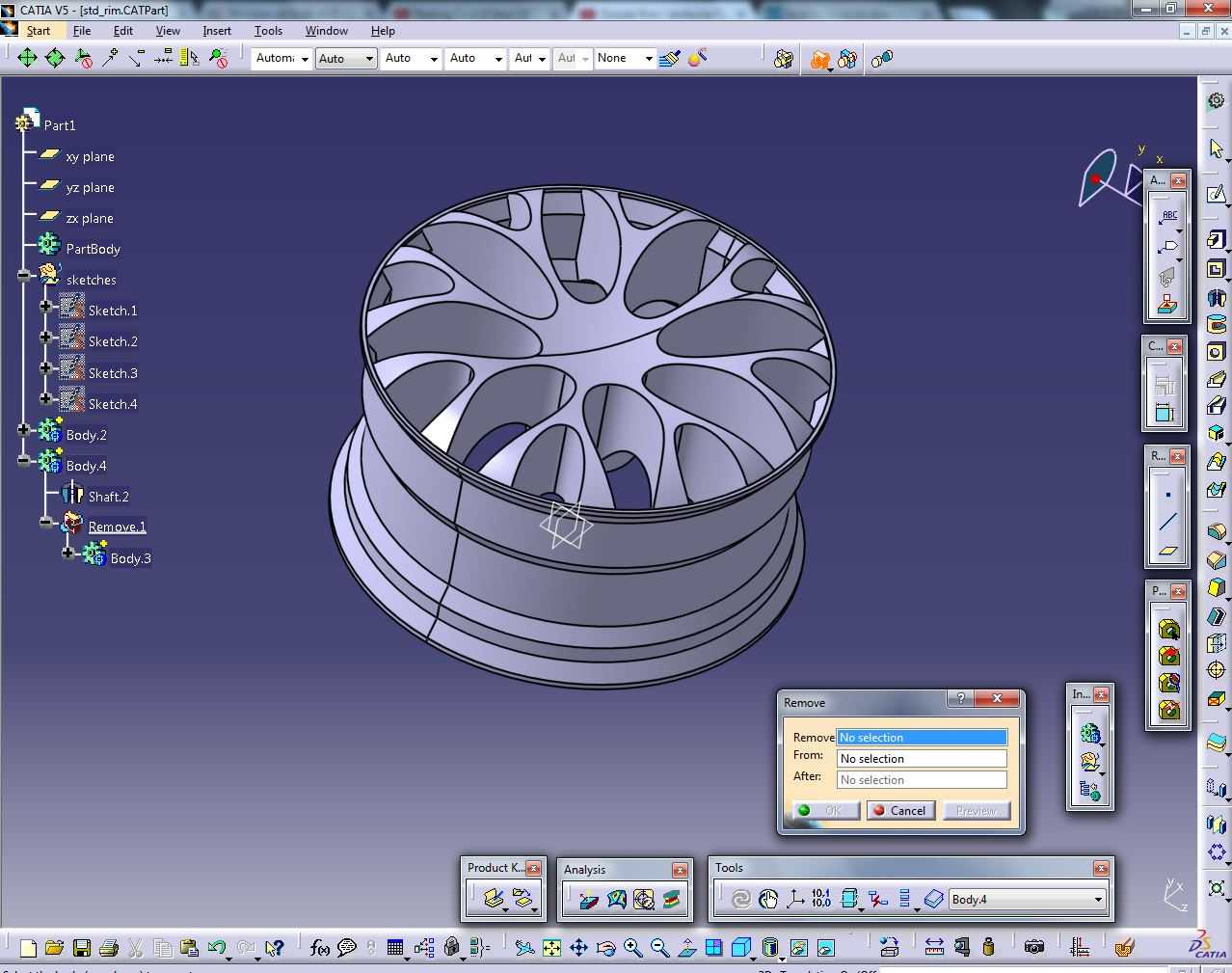This screenshot has height=973, width=1232.
Task: Open the Insert menu
Action: click(x=217, y=31)
